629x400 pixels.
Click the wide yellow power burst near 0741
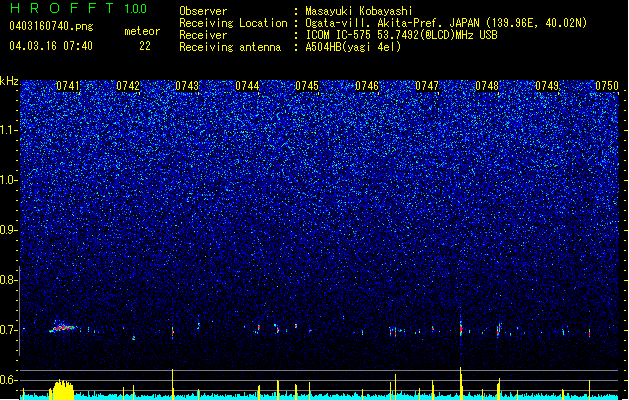(x=61, y=389)
